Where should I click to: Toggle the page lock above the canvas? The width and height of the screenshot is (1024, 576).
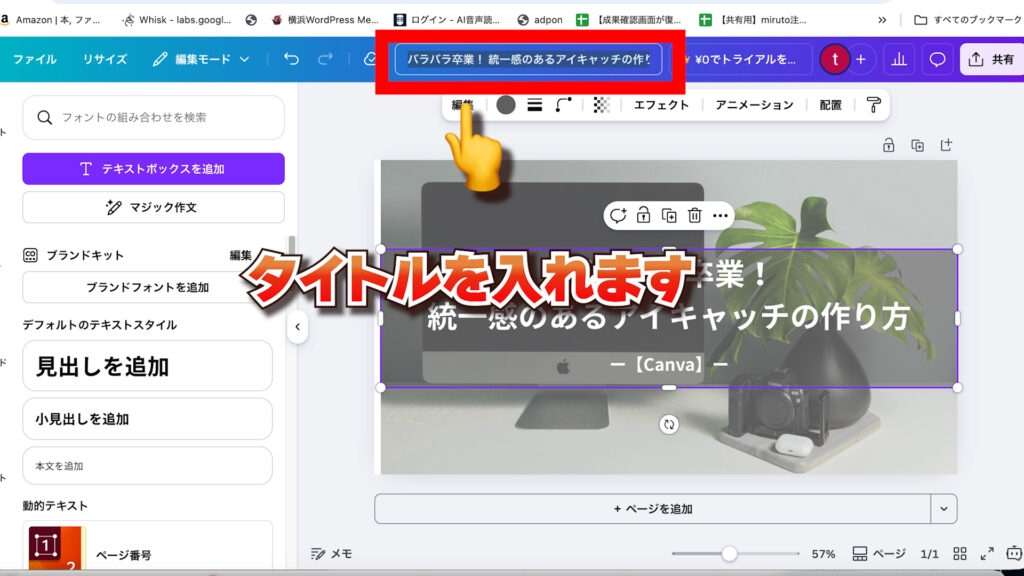pyautogui.click(x=888, y=146)
